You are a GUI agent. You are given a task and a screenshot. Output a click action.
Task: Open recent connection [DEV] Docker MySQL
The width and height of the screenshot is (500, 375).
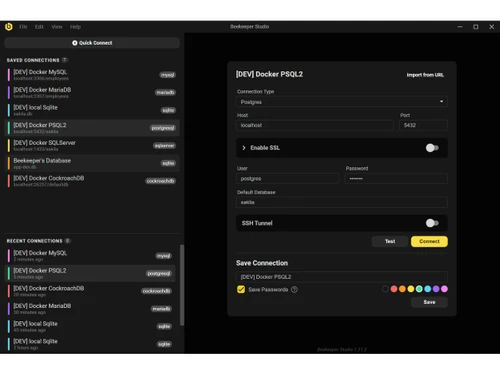click(x=90, y=256)
